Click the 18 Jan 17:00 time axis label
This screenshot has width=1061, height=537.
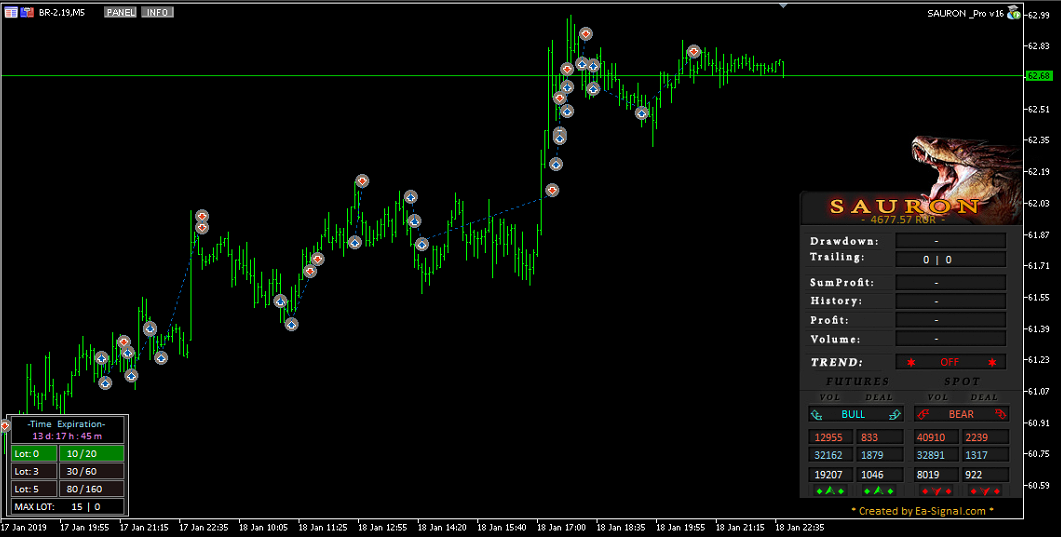pyautogui.click(x=562, y=527)
